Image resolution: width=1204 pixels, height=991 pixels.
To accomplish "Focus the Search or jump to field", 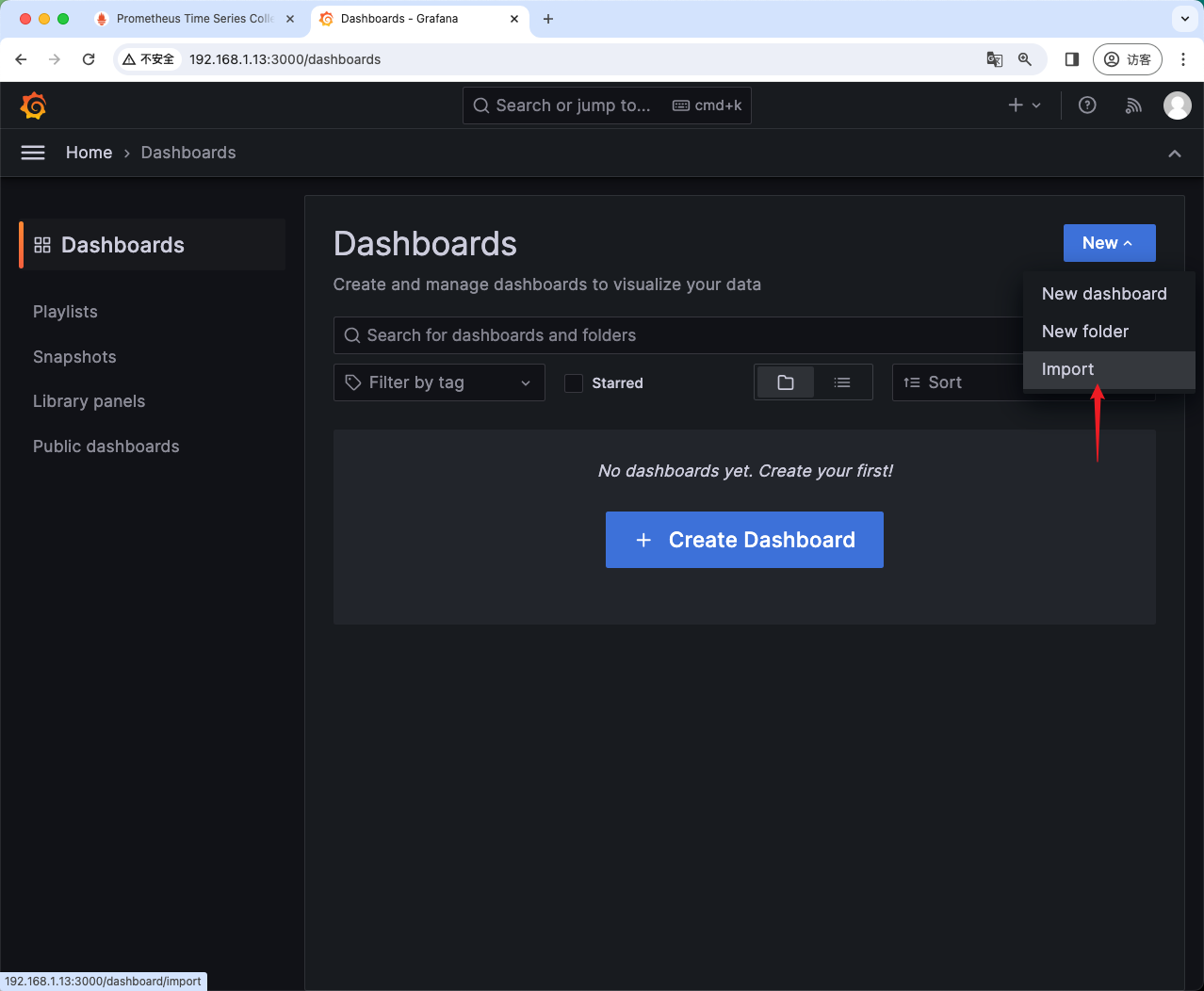I will [607, 106].
